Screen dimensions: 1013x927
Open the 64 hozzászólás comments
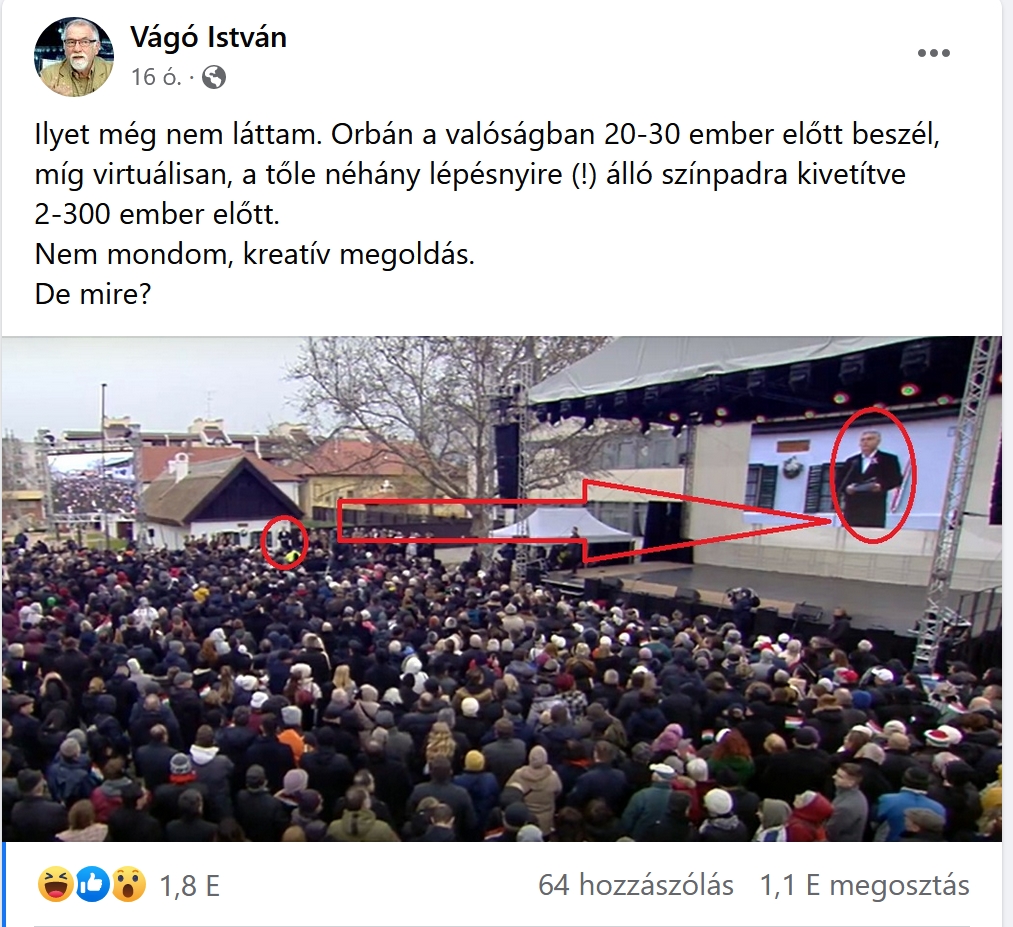(636, 885)
